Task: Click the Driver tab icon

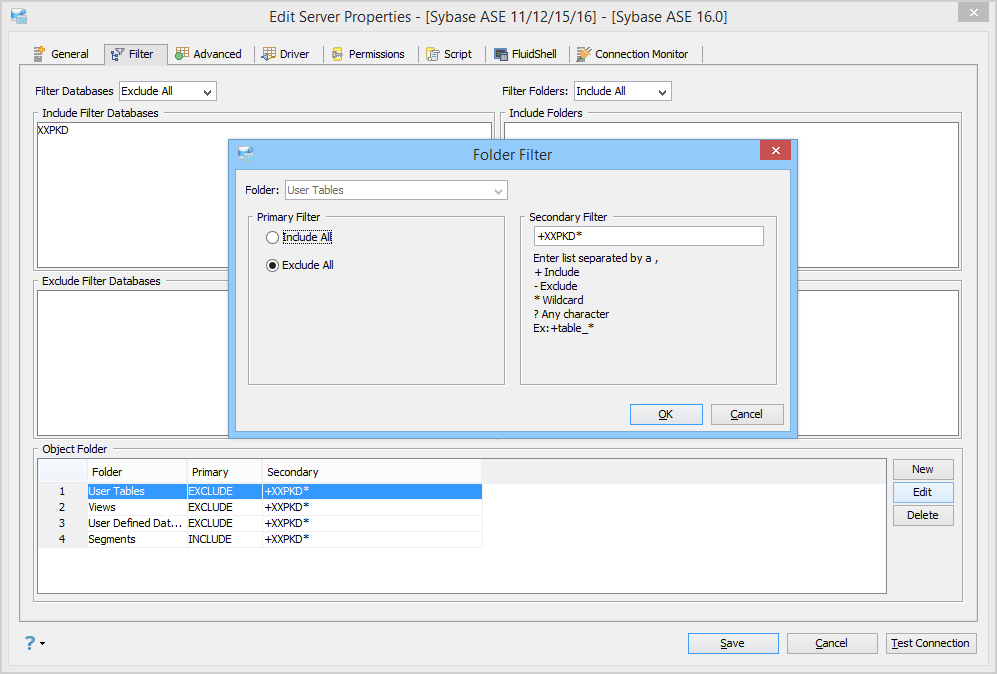Action: (269, 54)
